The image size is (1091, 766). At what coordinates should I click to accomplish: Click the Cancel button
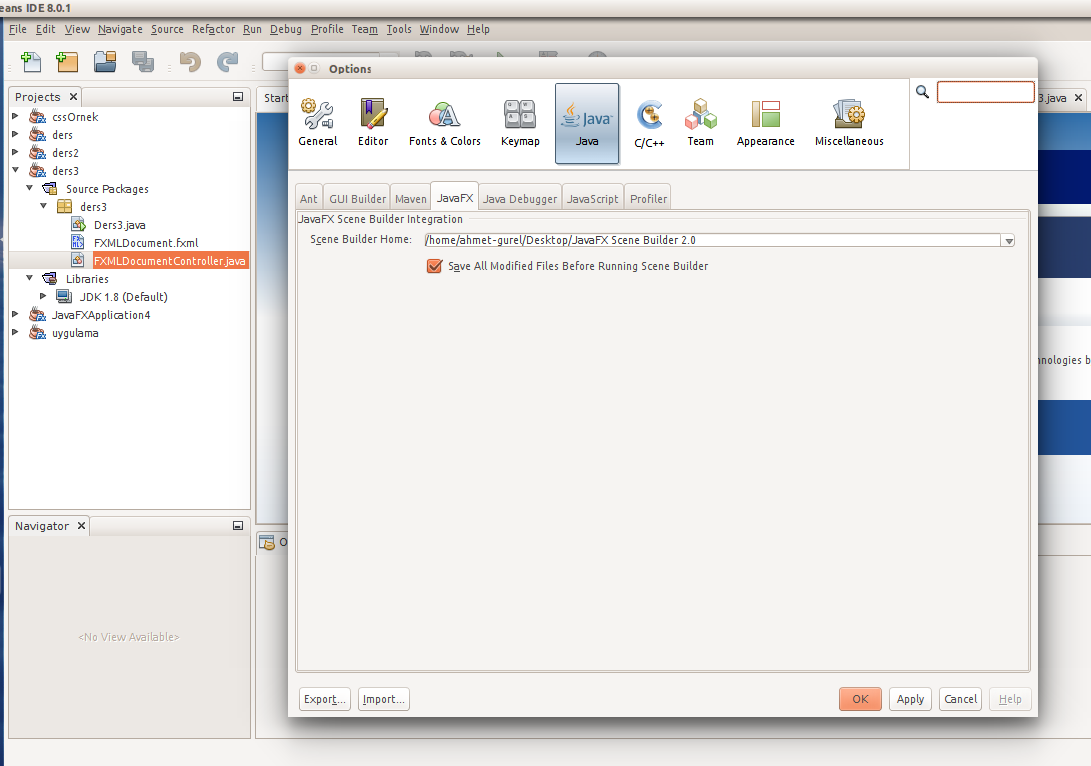[x=960, y=699]
